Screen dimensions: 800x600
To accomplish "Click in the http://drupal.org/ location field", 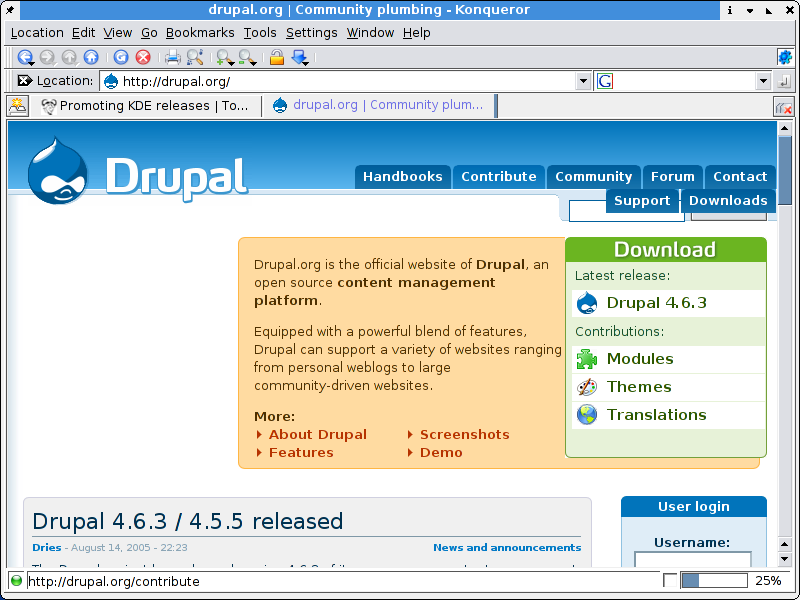I will tap(338, 81).
